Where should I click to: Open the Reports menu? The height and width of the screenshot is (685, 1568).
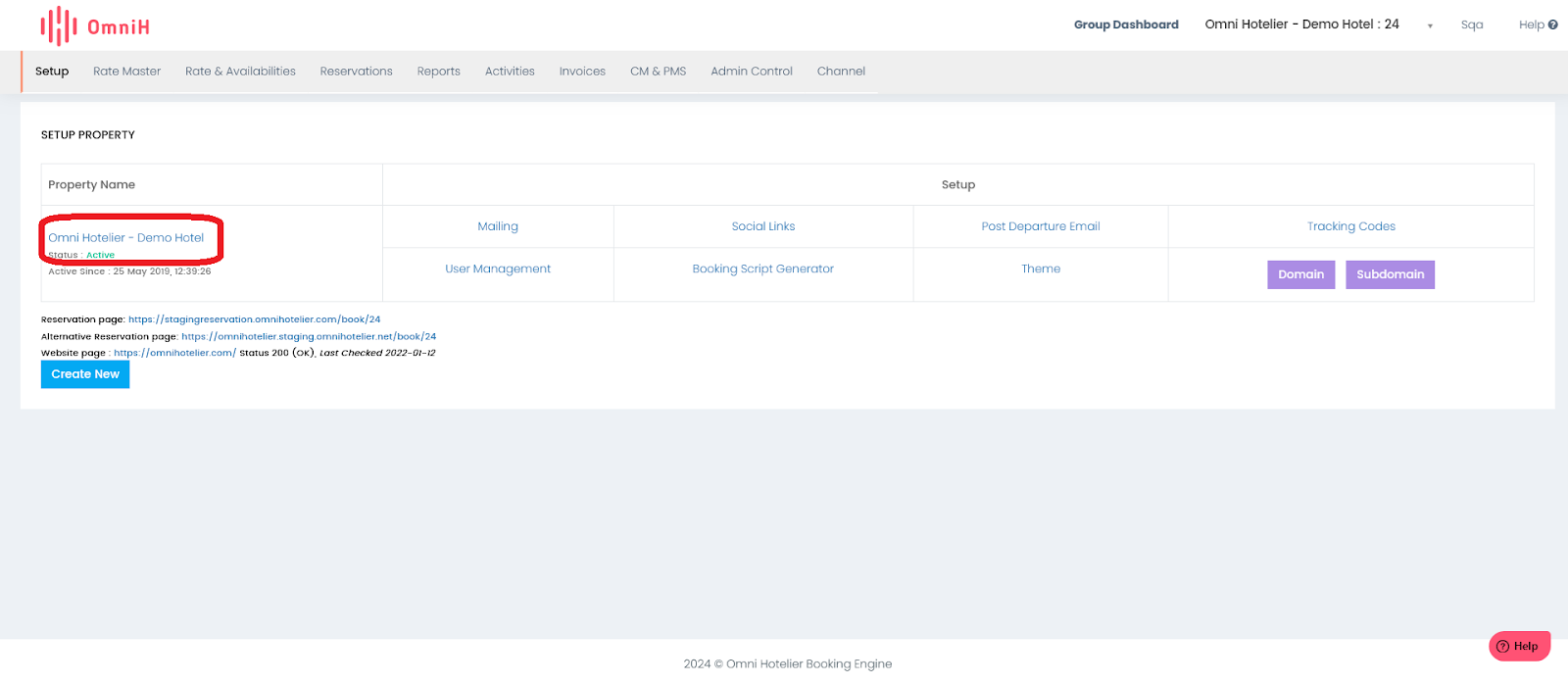click(x=438, y=72)
